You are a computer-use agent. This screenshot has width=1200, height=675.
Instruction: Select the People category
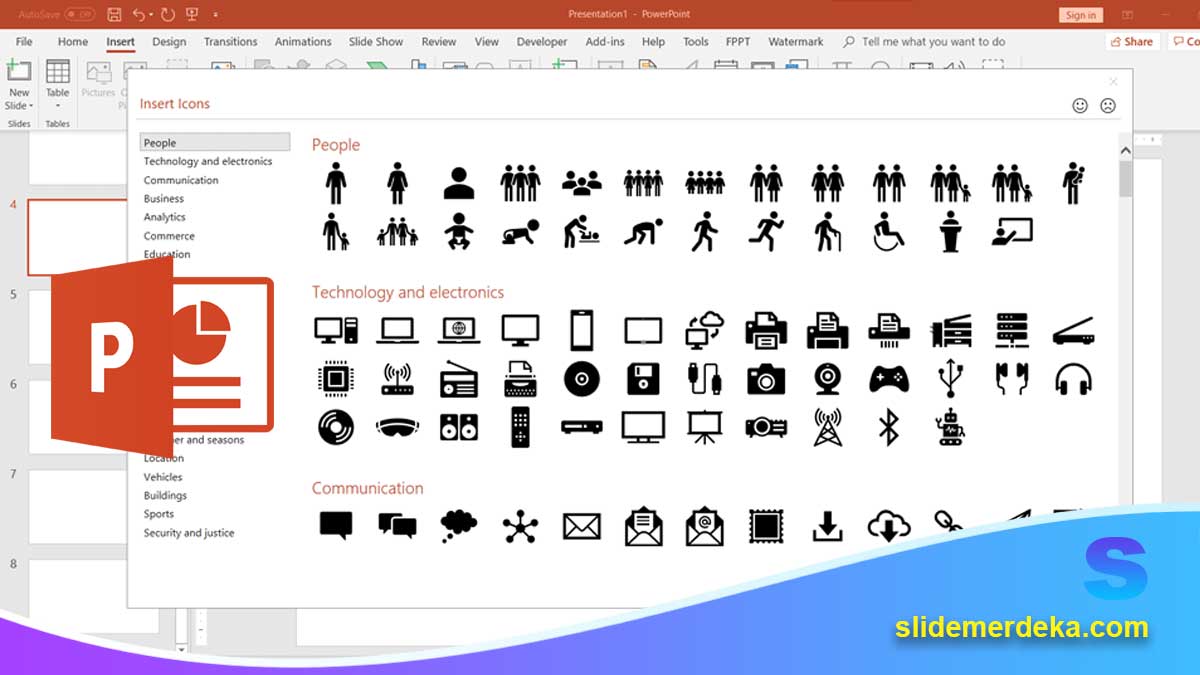(215, 143)
